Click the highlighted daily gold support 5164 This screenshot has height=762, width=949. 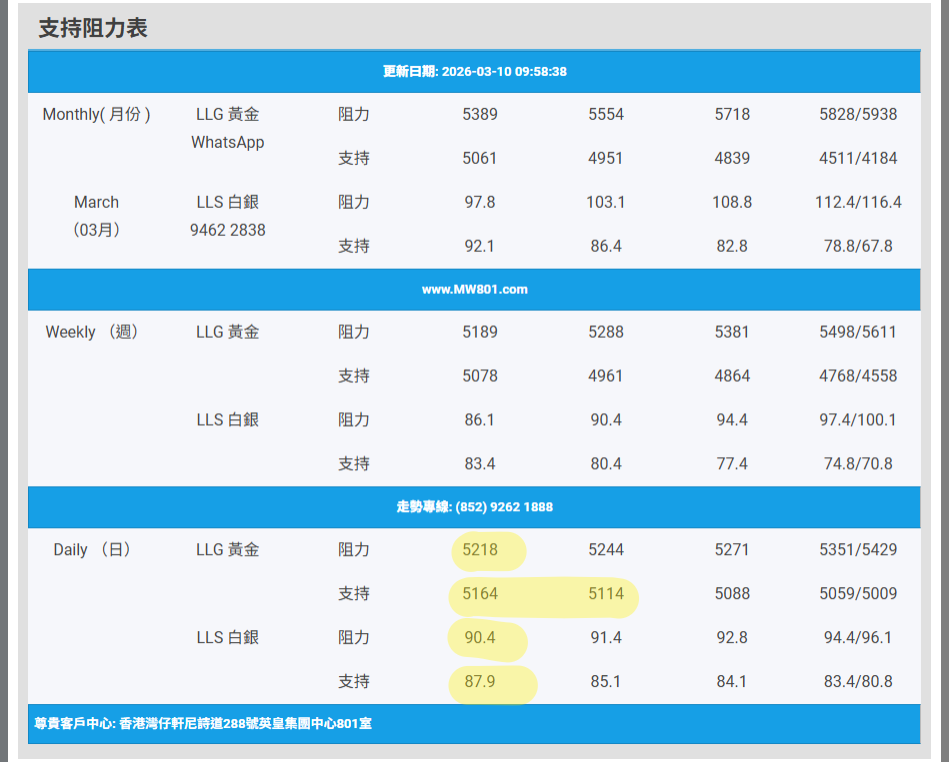click(480, 594)
